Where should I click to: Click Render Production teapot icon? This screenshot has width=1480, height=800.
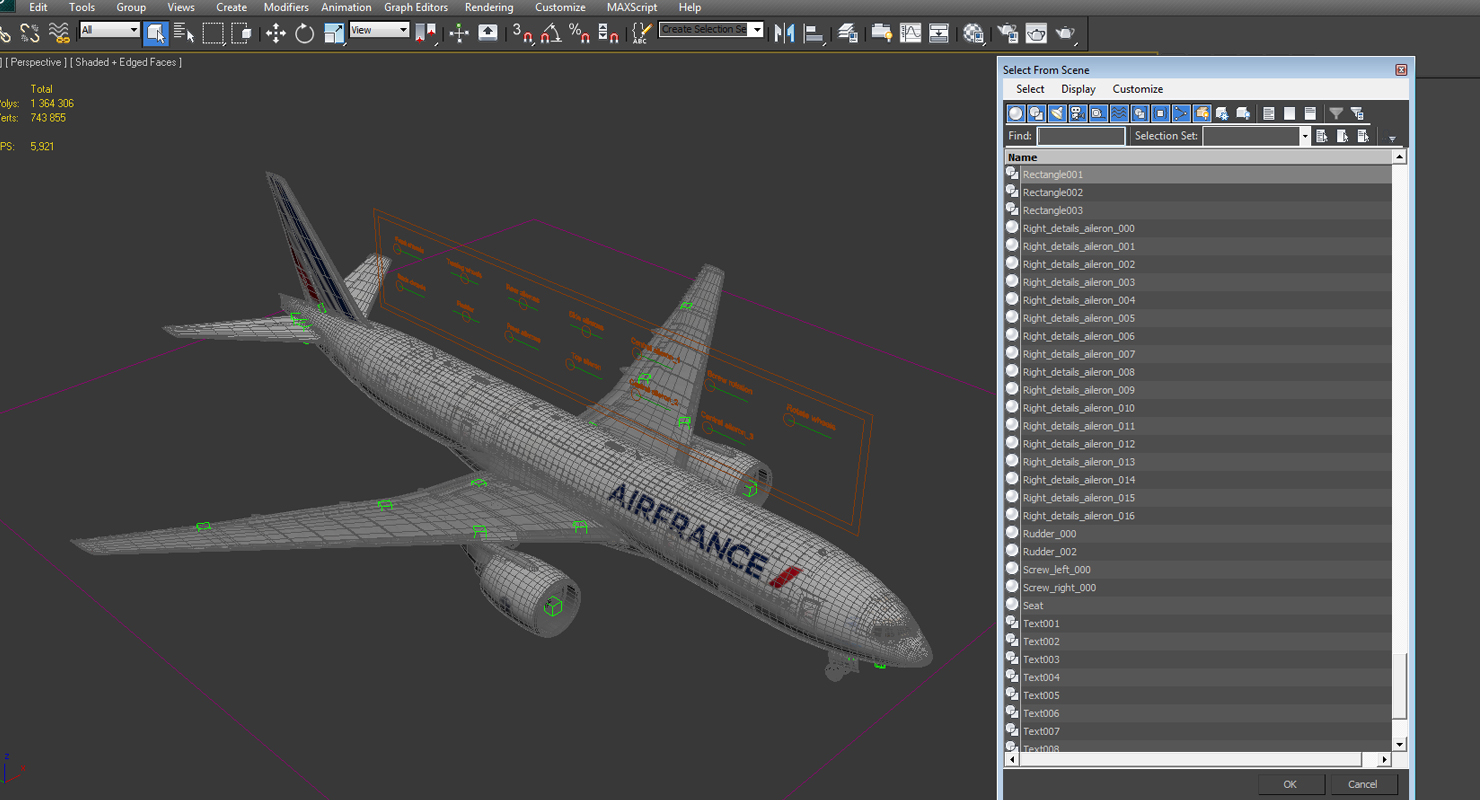[x=1065, y=33]
